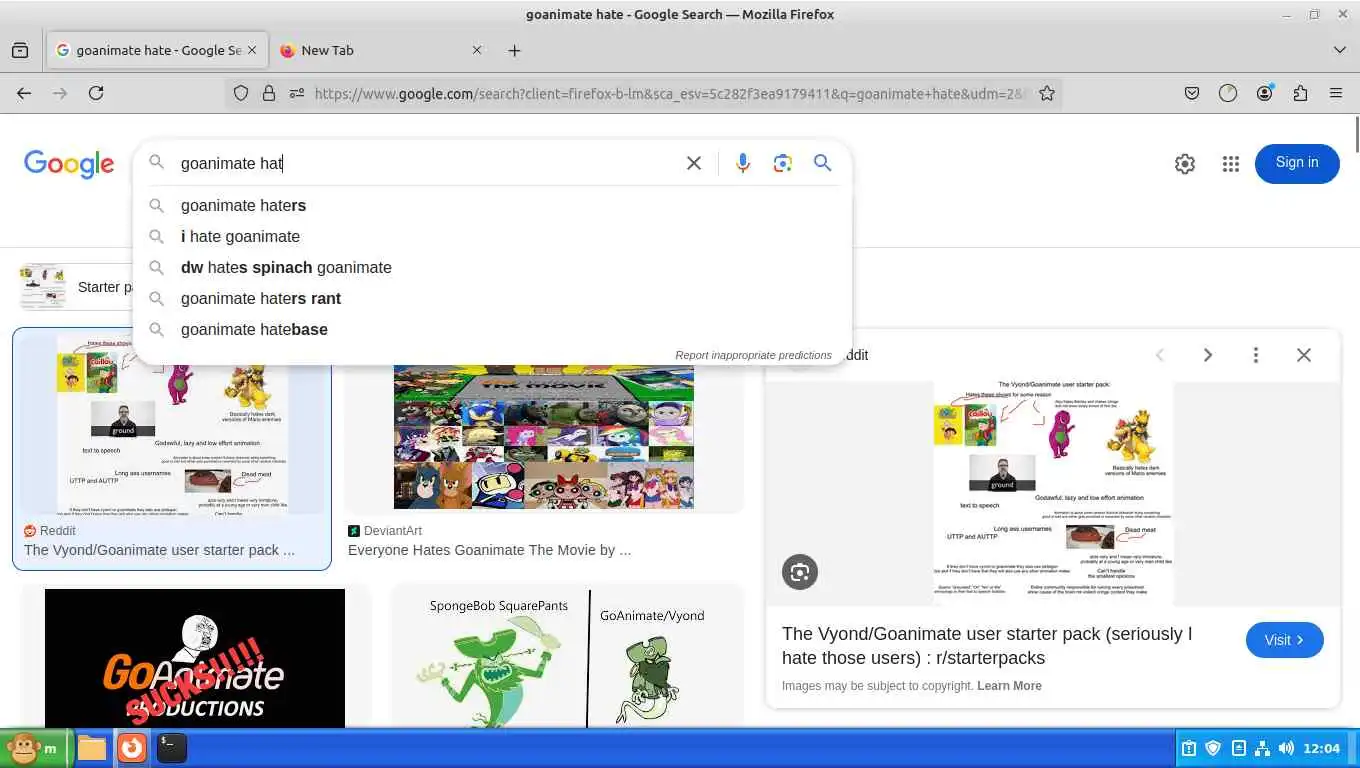
Task: Select the goanimate hate Google Search tab
Action: [x=157, y=50]
